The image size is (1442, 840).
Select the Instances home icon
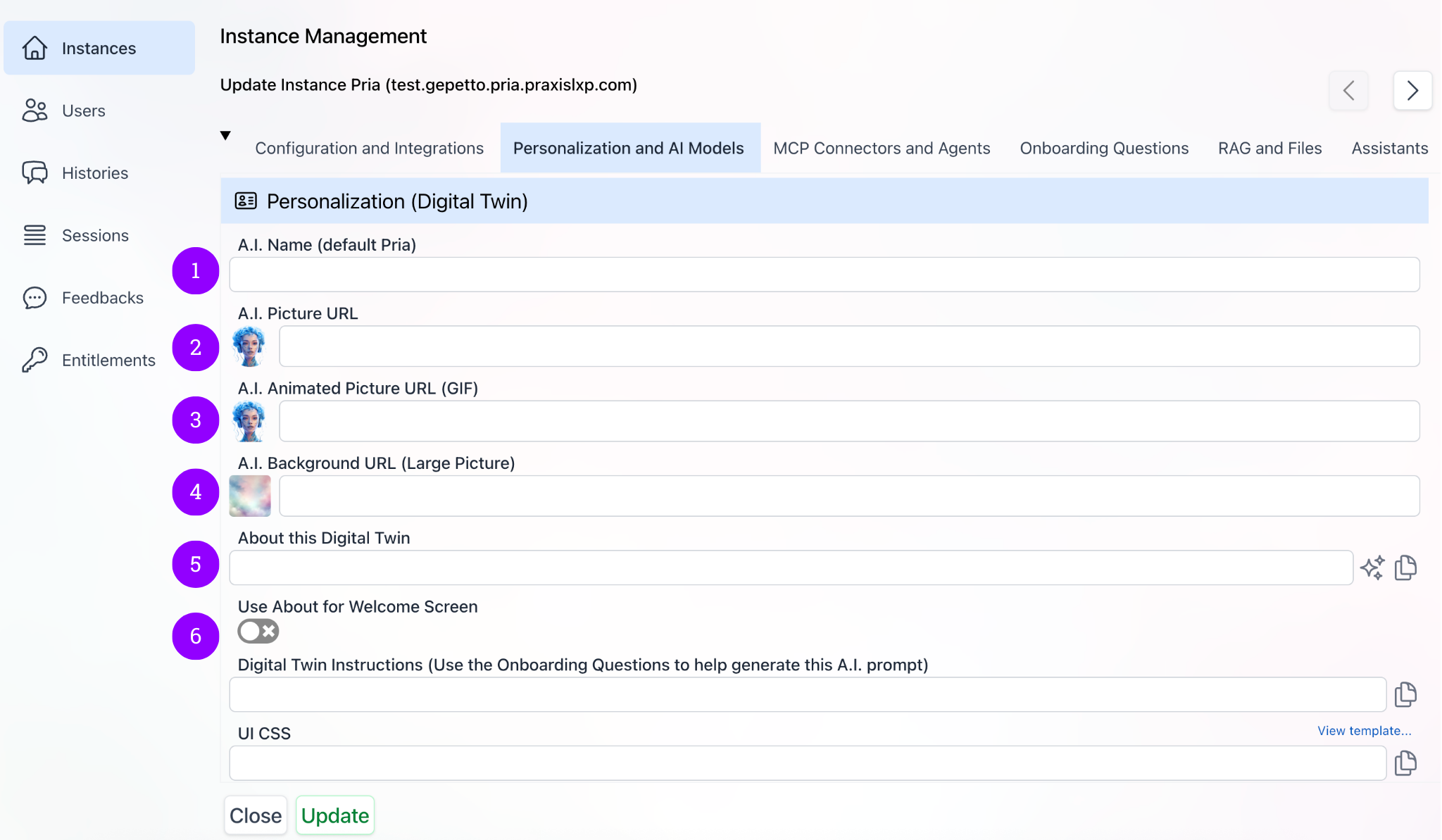(x=35, y=48)
